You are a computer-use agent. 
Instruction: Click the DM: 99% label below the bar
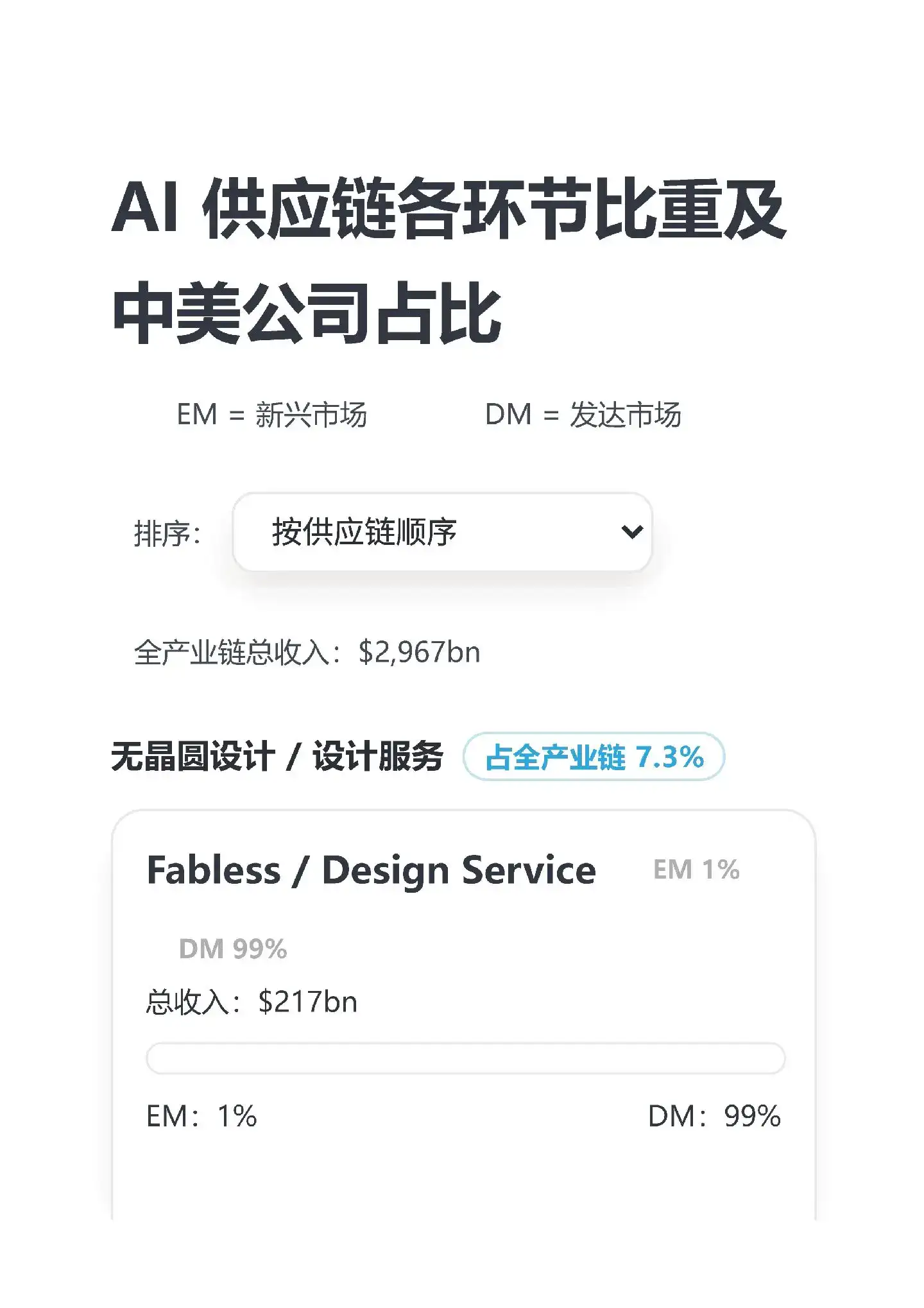click(714, 1116)
